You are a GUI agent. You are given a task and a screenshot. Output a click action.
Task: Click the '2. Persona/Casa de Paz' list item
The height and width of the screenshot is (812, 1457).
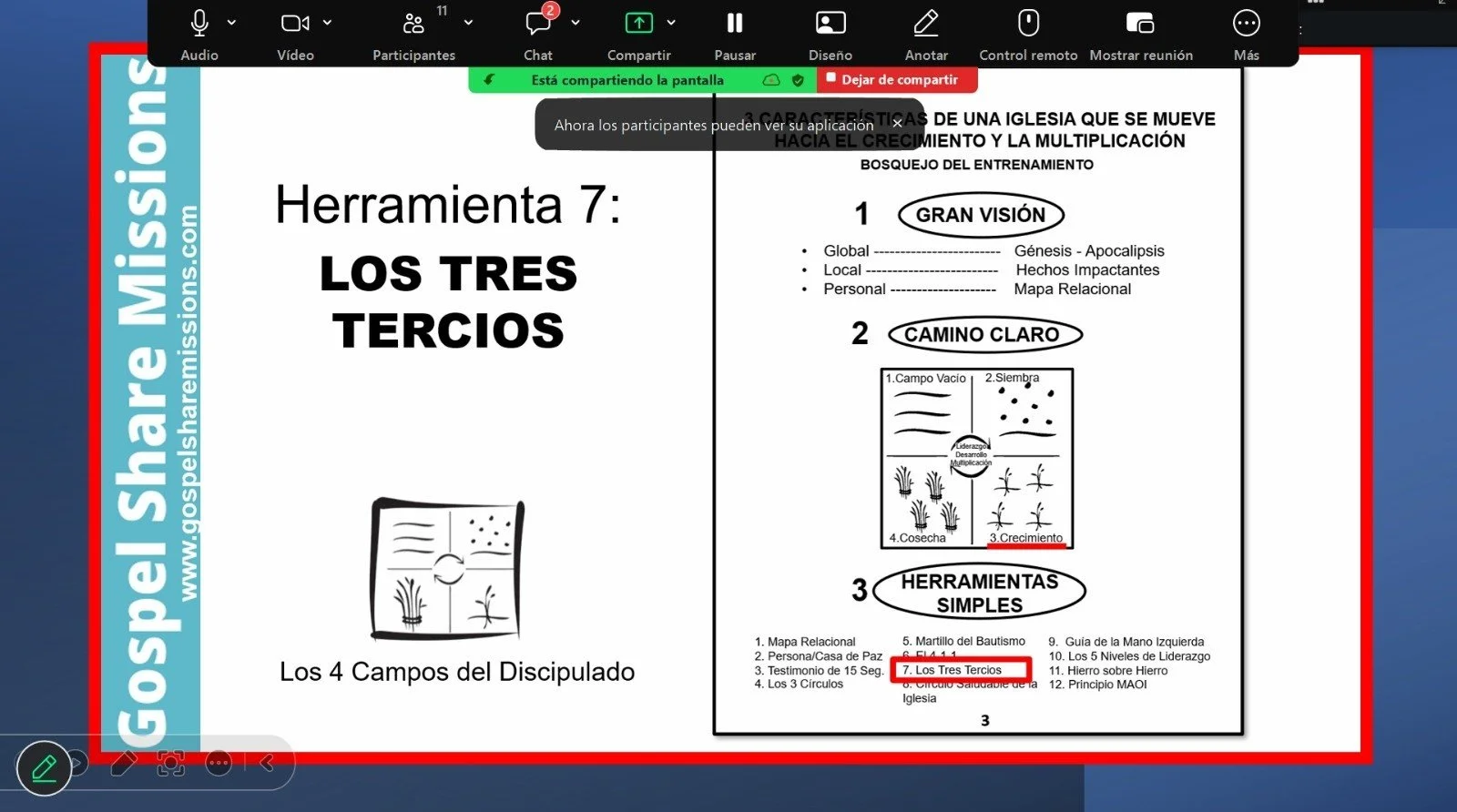click(x=818, y=655)
